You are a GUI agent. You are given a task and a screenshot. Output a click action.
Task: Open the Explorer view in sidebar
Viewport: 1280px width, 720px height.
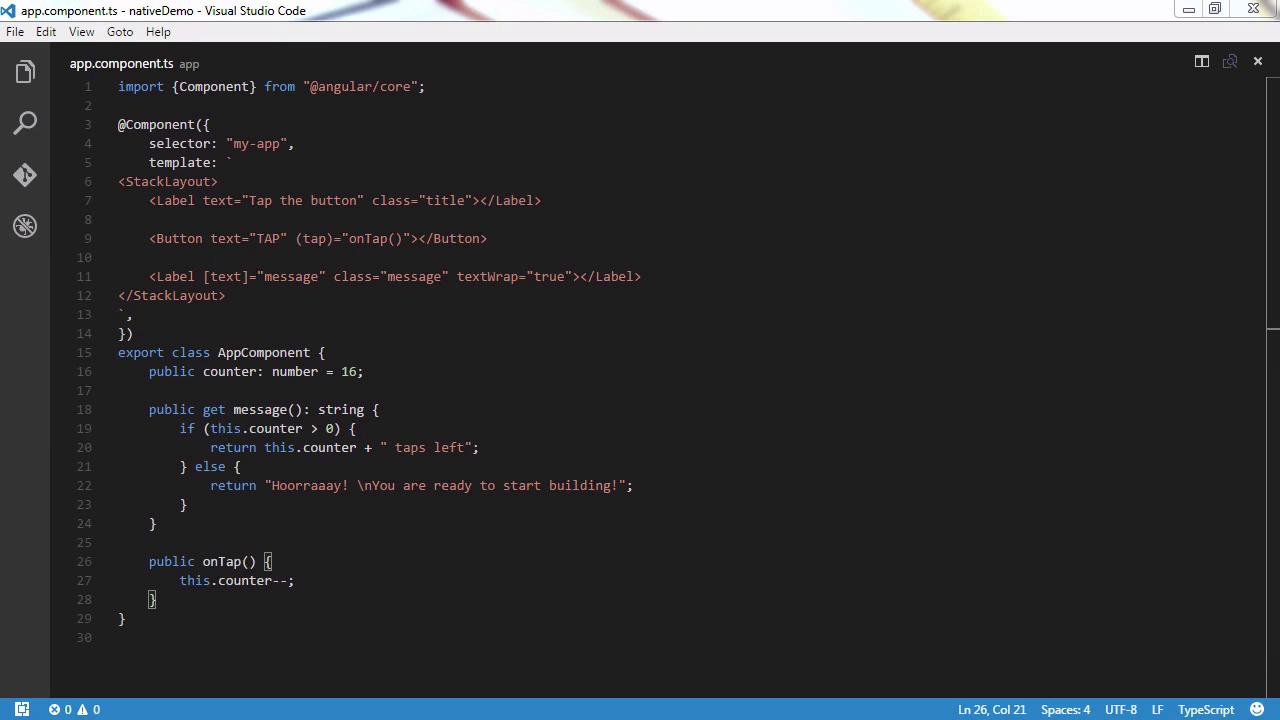click(25, 72)
